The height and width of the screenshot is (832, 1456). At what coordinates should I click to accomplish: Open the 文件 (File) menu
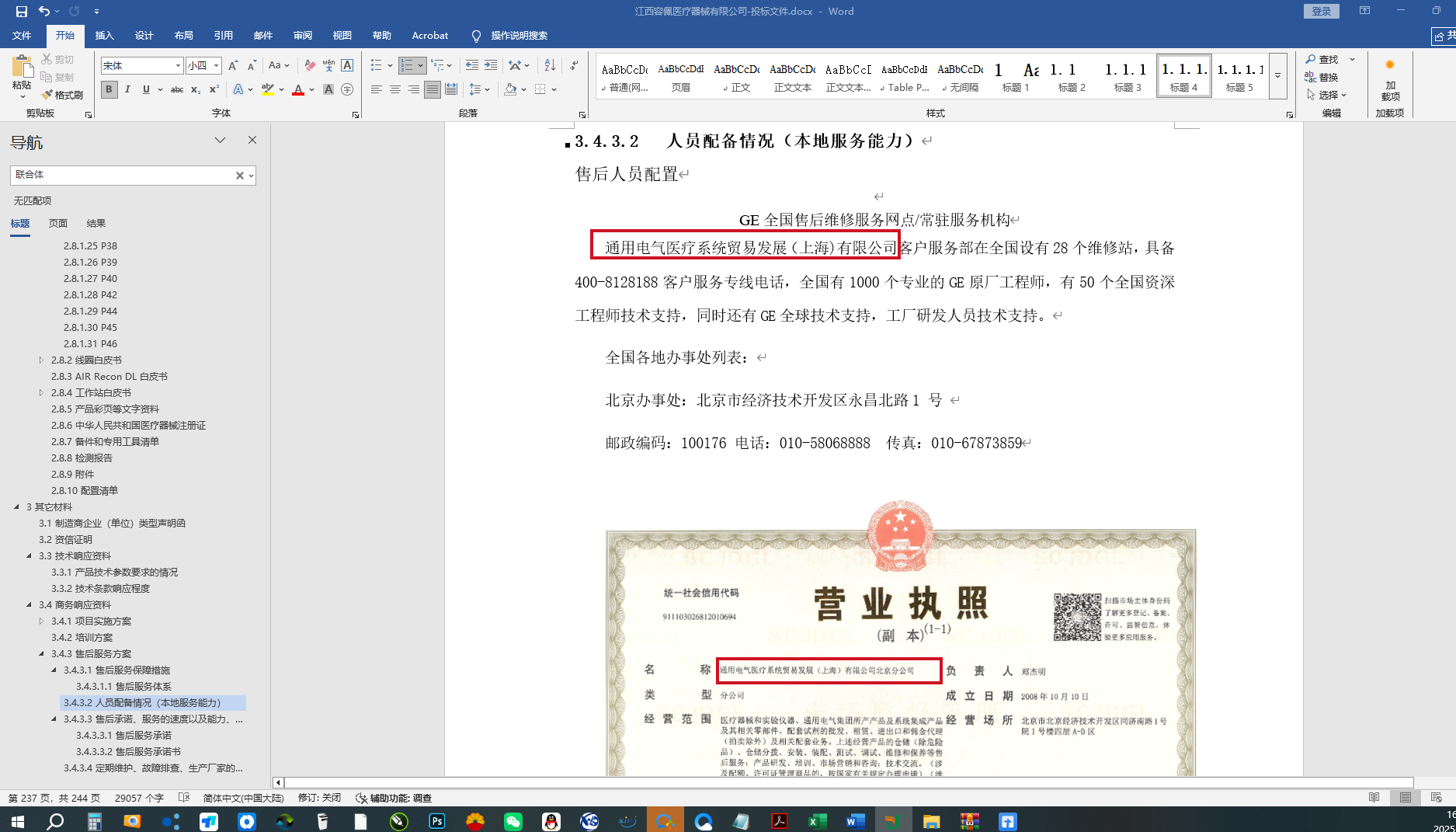(22, 36)
